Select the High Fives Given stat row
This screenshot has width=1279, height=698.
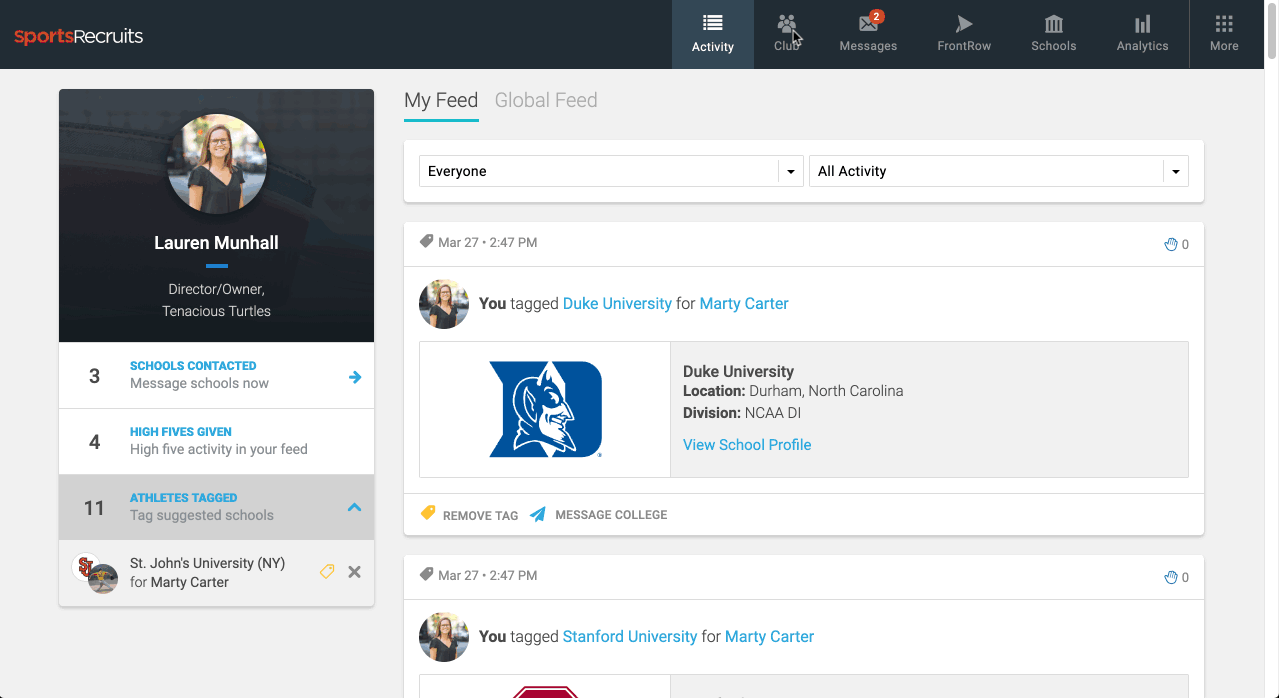[x=216, y=441]
